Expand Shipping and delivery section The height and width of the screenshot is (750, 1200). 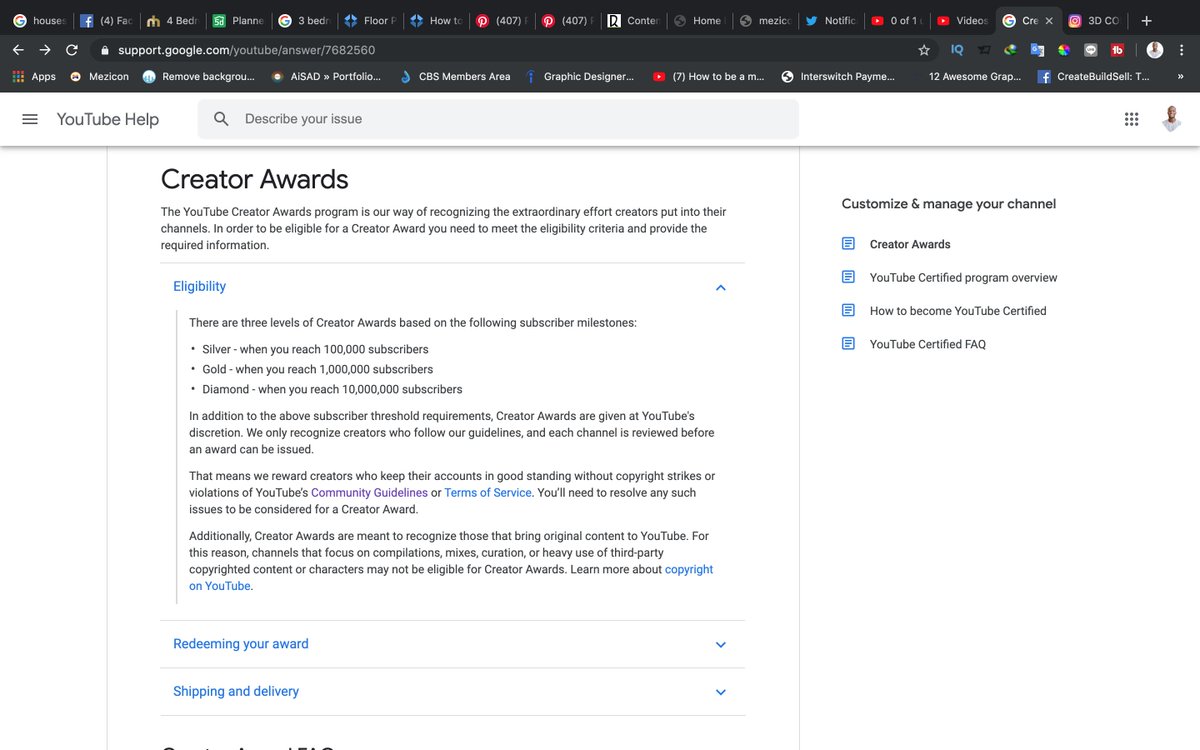(x=452, y=692)
